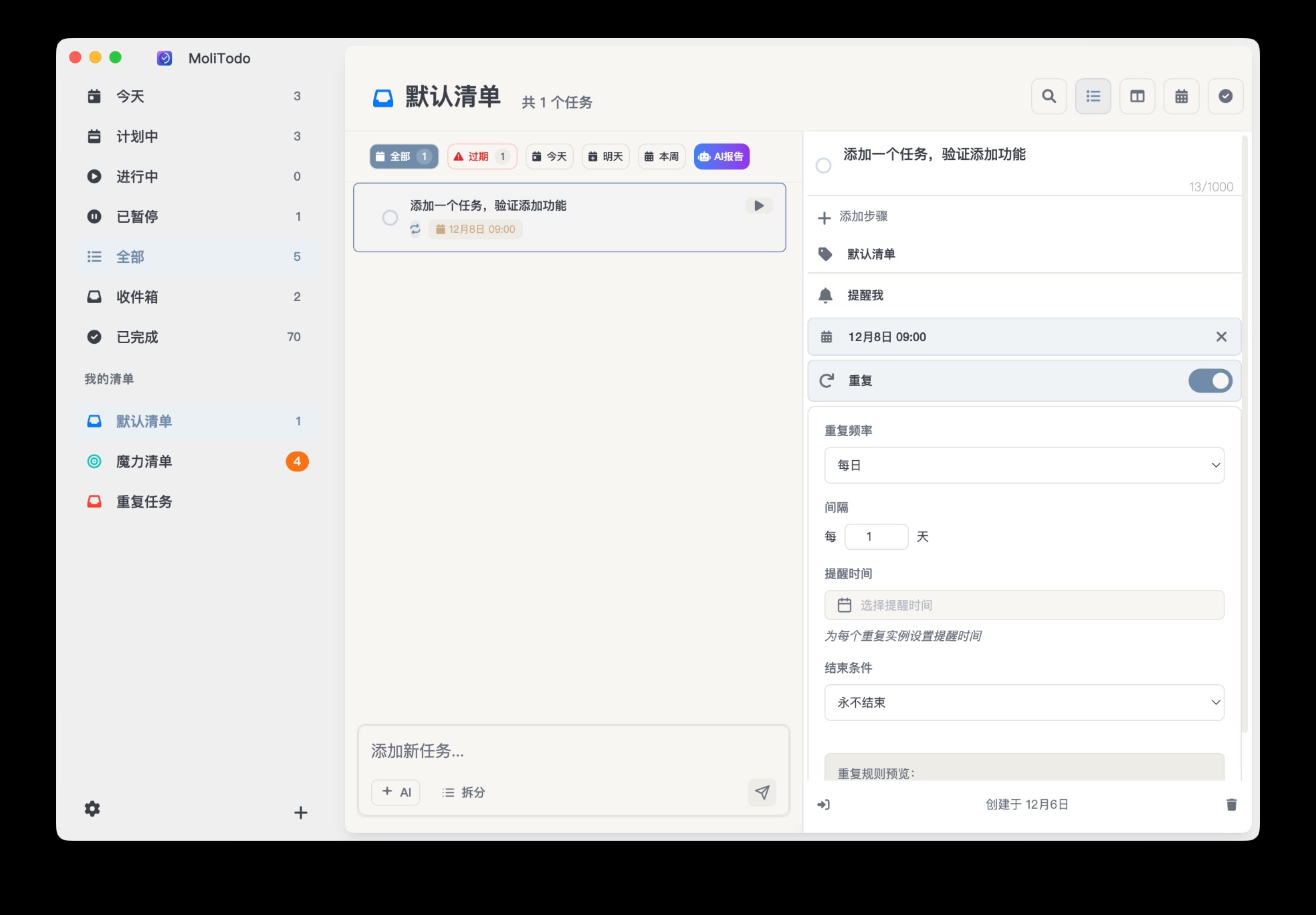The height and width of the screenshot is (915, 1316).
Task: Start task timer play button
Action: tap(758, 205)
